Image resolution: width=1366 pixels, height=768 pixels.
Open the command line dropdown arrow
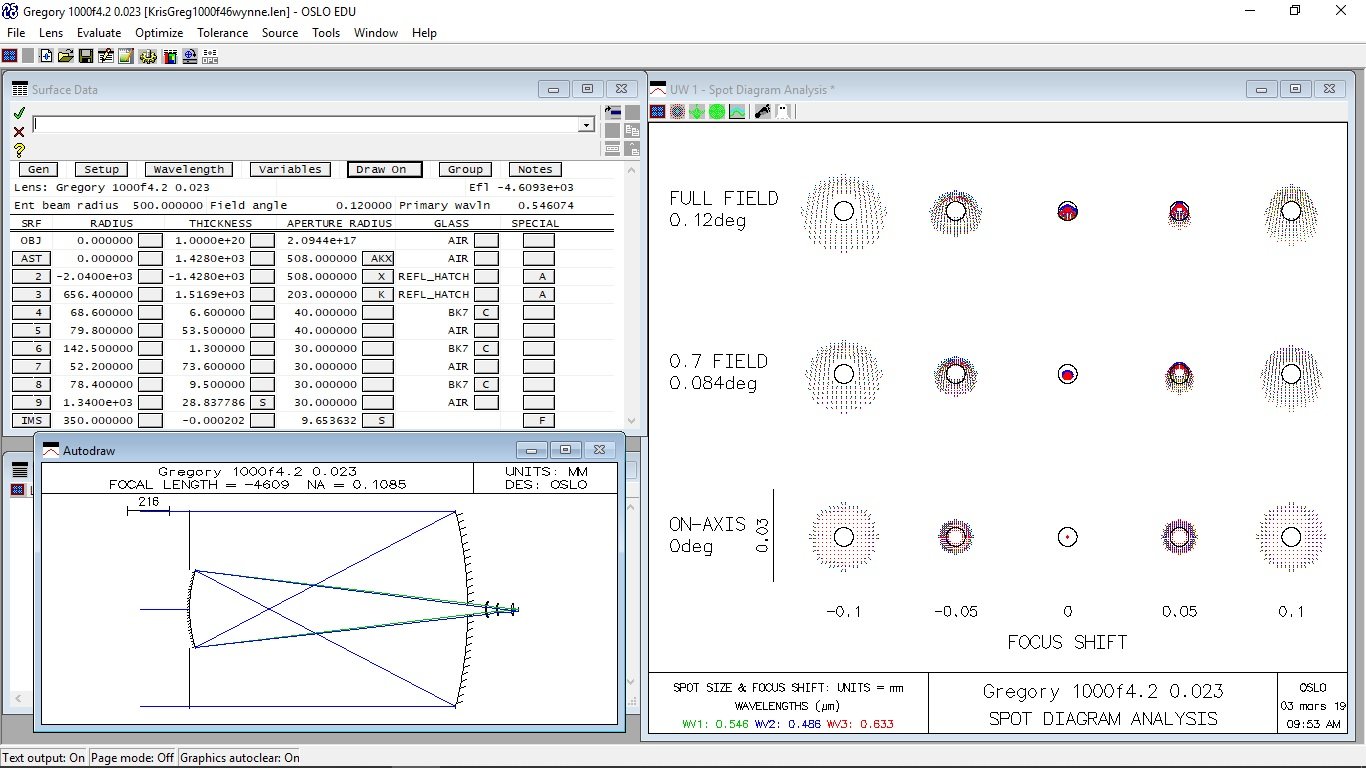[x=586, y=125]
